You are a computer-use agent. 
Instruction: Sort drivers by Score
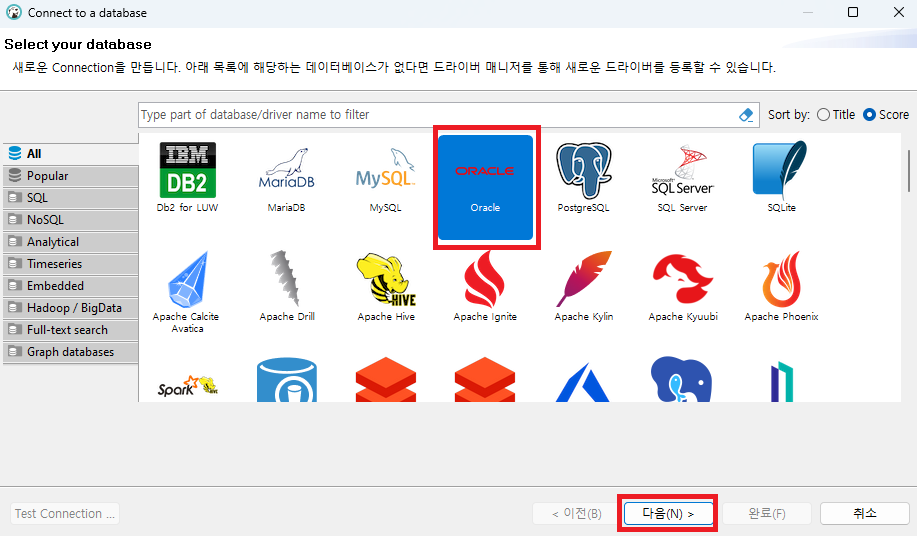[x=886, y=115]
